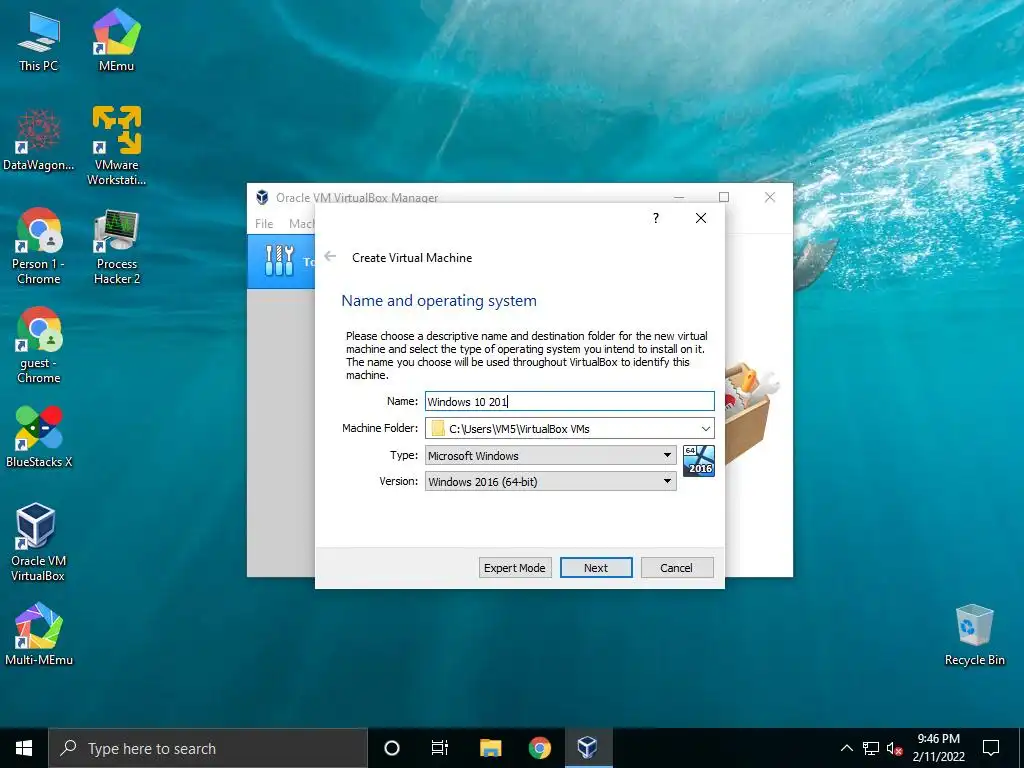Click VirtualBox Manager Tools icon
Viewport: 1024px width, 768px height.
coord(280,261)
